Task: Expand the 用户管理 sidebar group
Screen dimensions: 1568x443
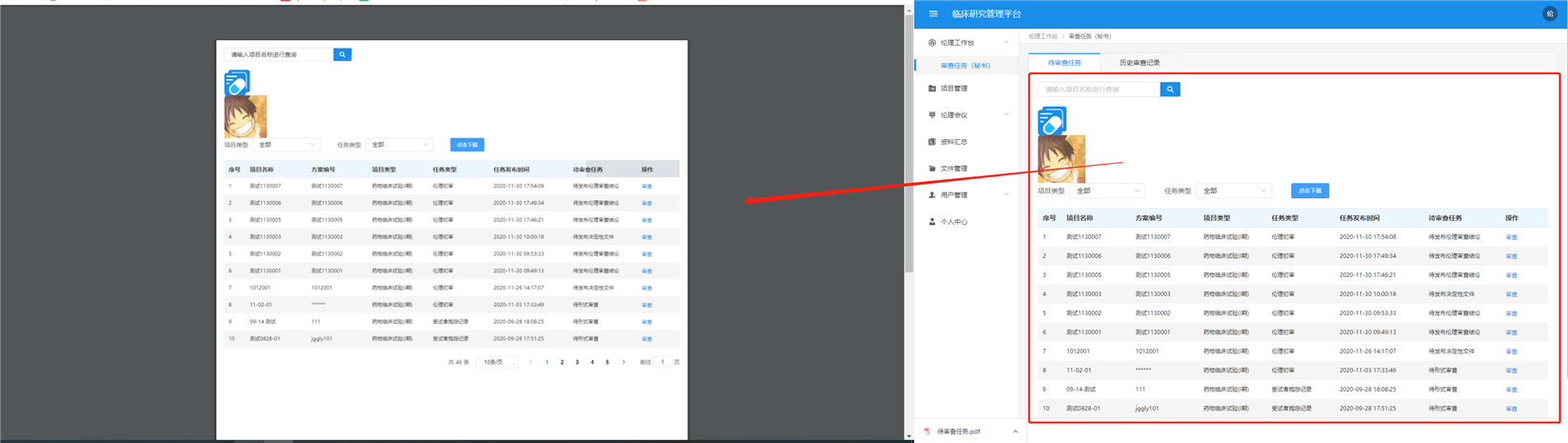Action: click(1006, 195)
